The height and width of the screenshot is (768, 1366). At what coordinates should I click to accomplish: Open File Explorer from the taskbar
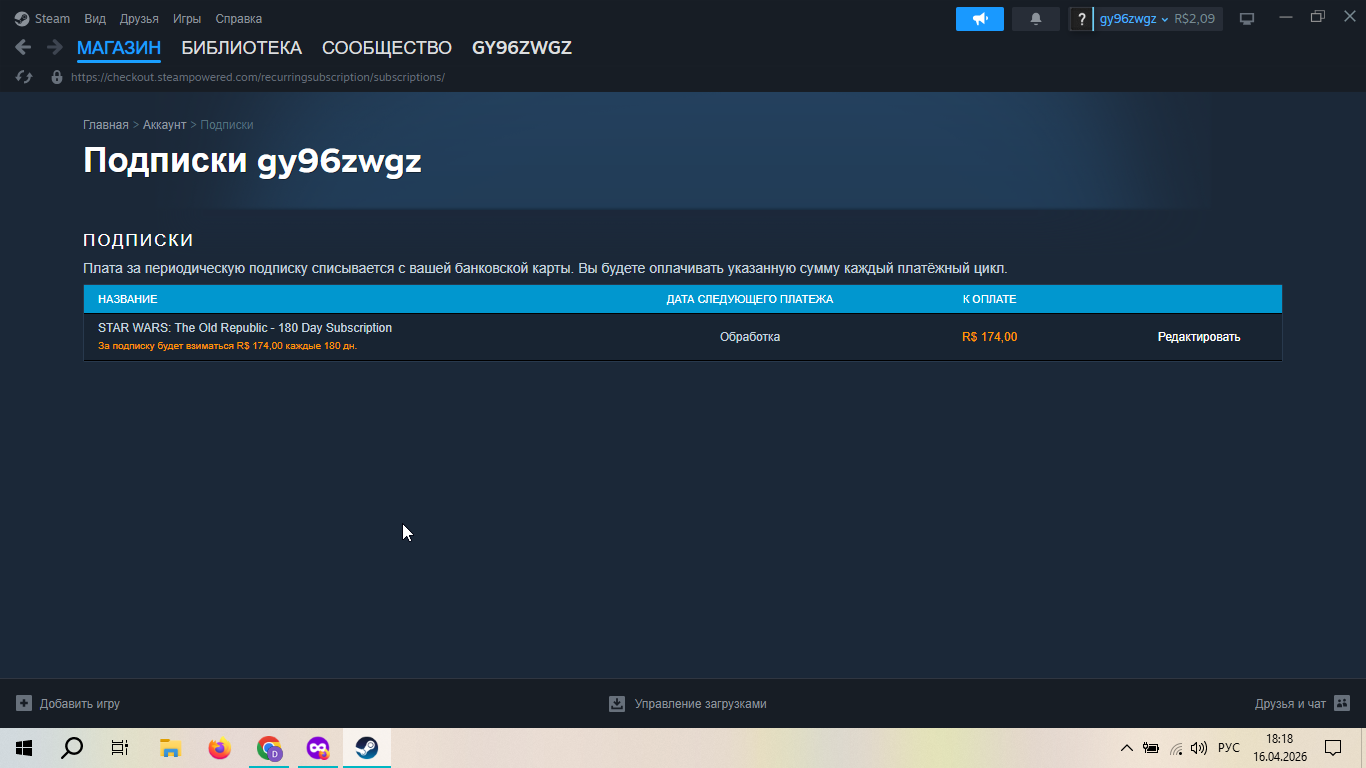[x=170, y=748]
